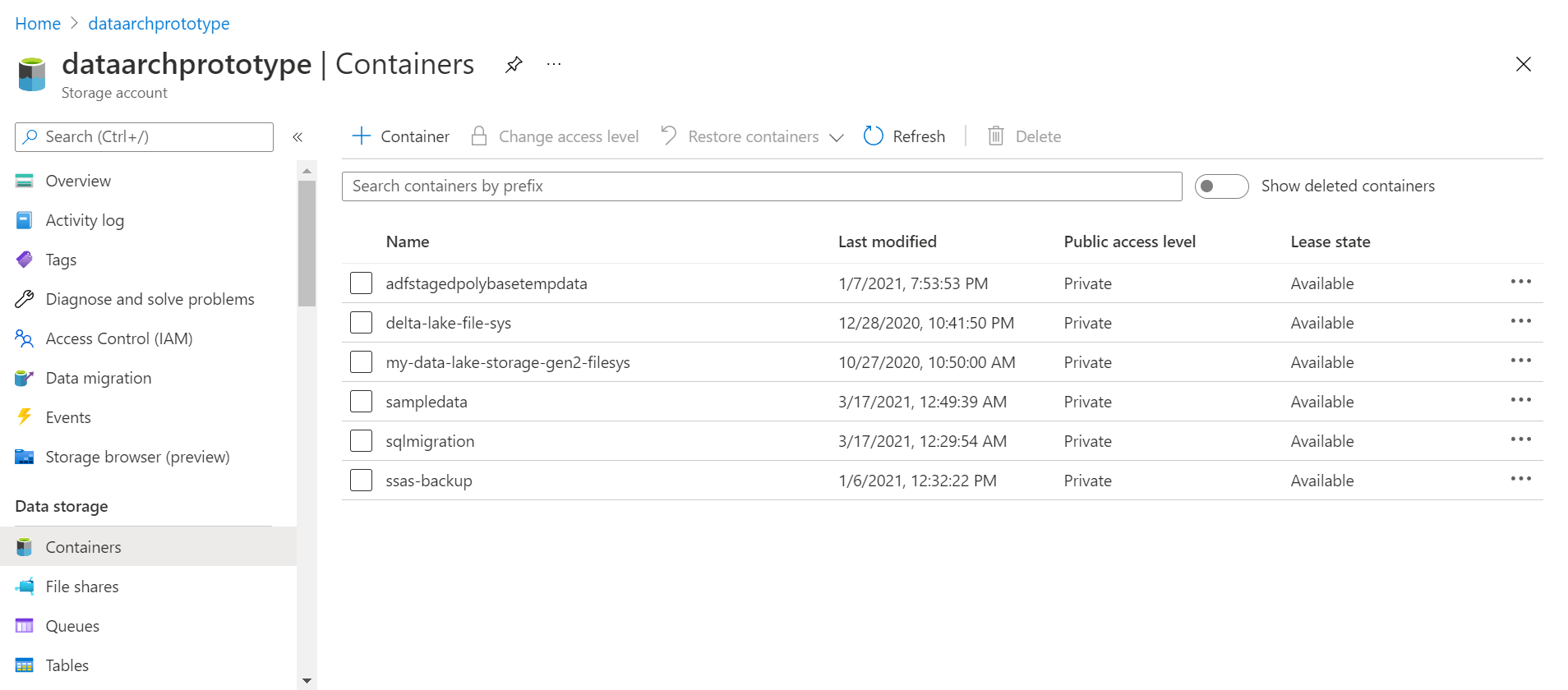Open row menu for adfstagedpolybasetempdata

[x=1520, y=282]
